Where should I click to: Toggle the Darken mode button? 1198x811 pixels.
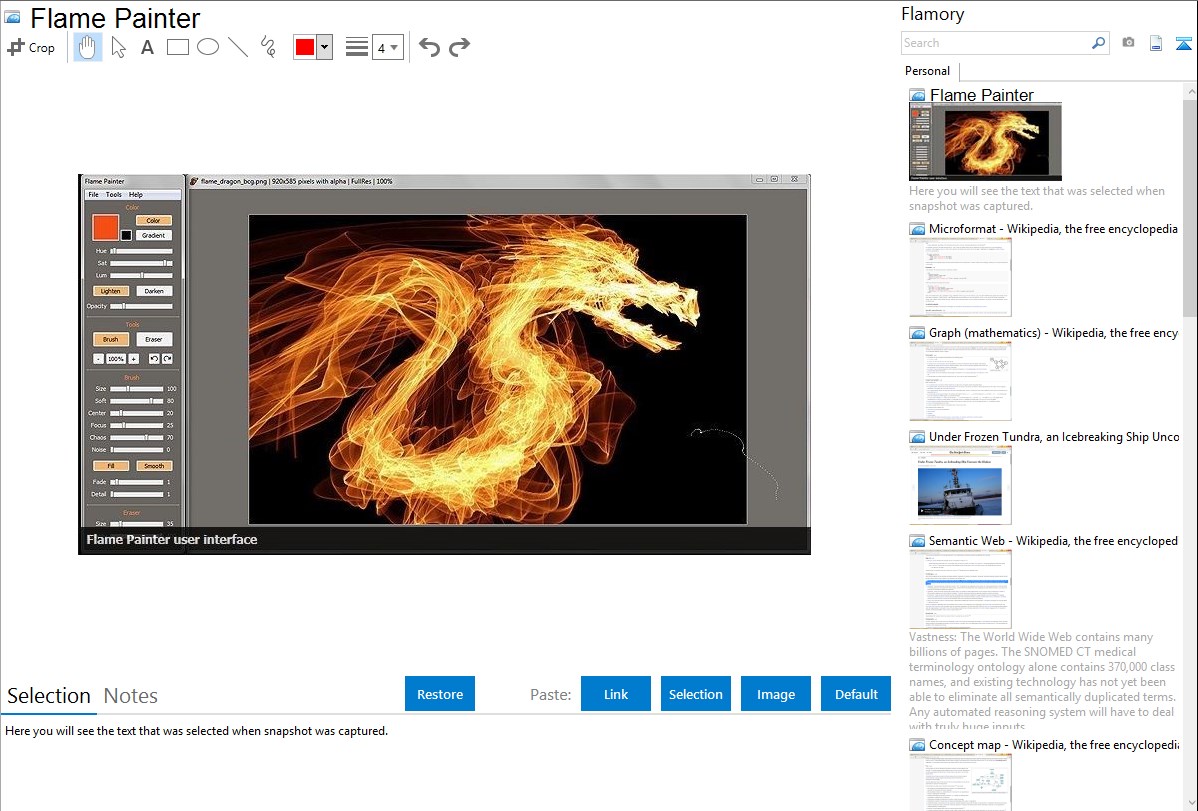(154, 291)
